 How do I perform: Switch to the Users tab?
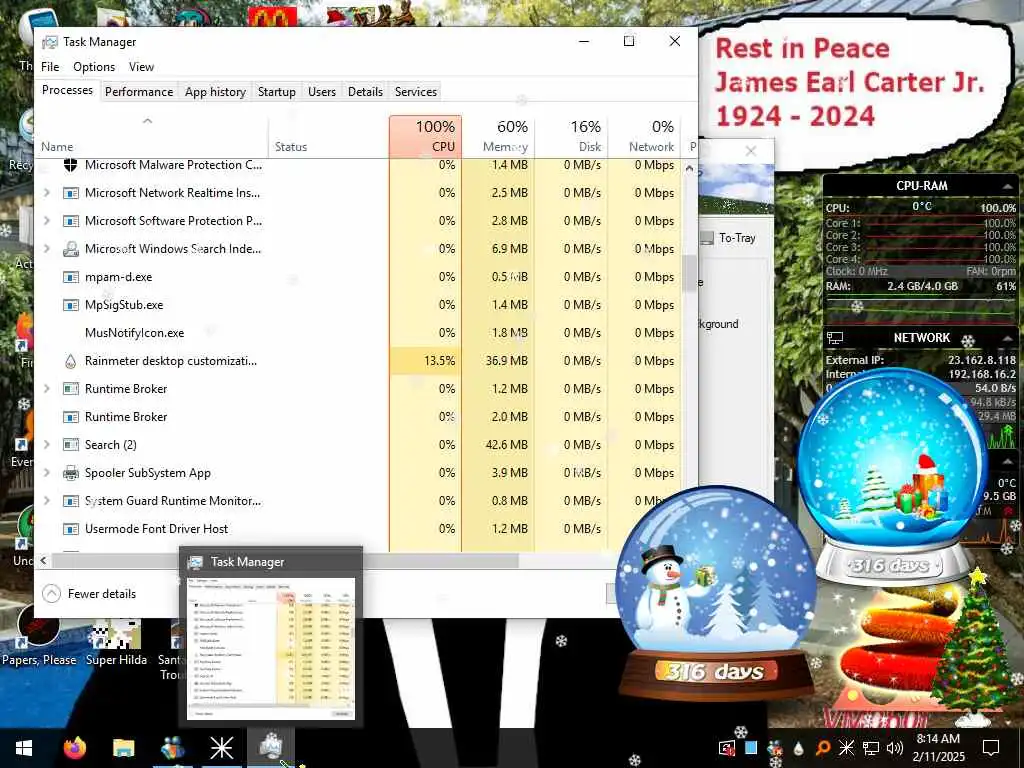coord(322,91)
